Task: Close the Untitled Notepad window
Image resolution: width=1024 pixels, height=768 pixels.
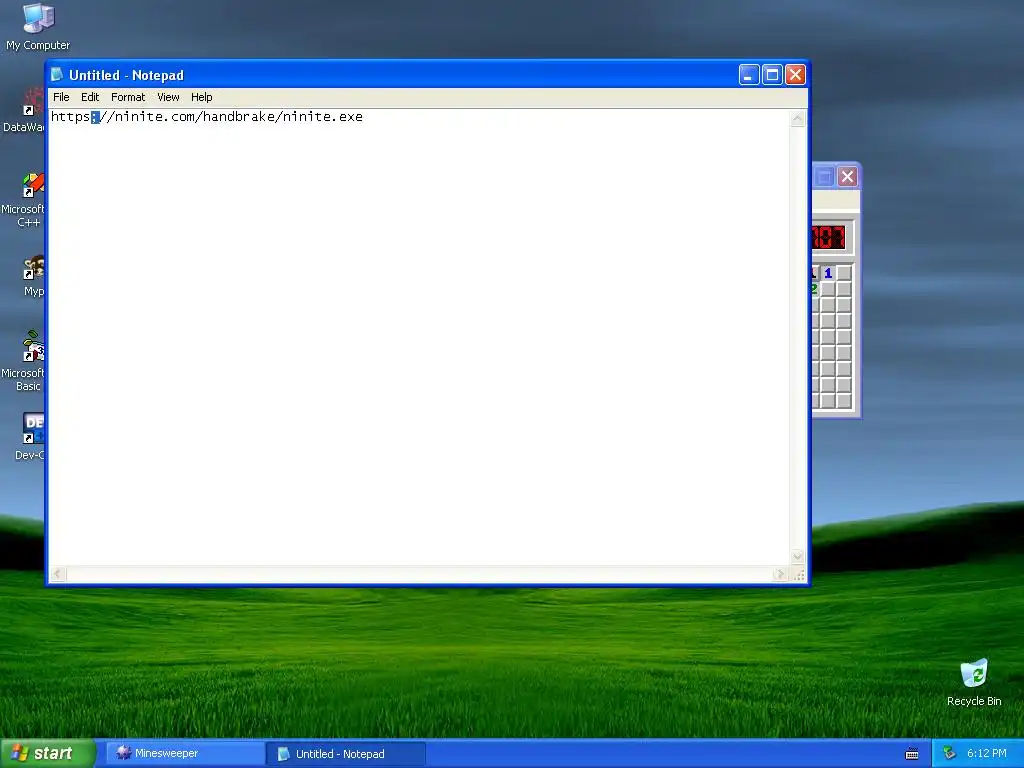Action: (x=795, y=75)
